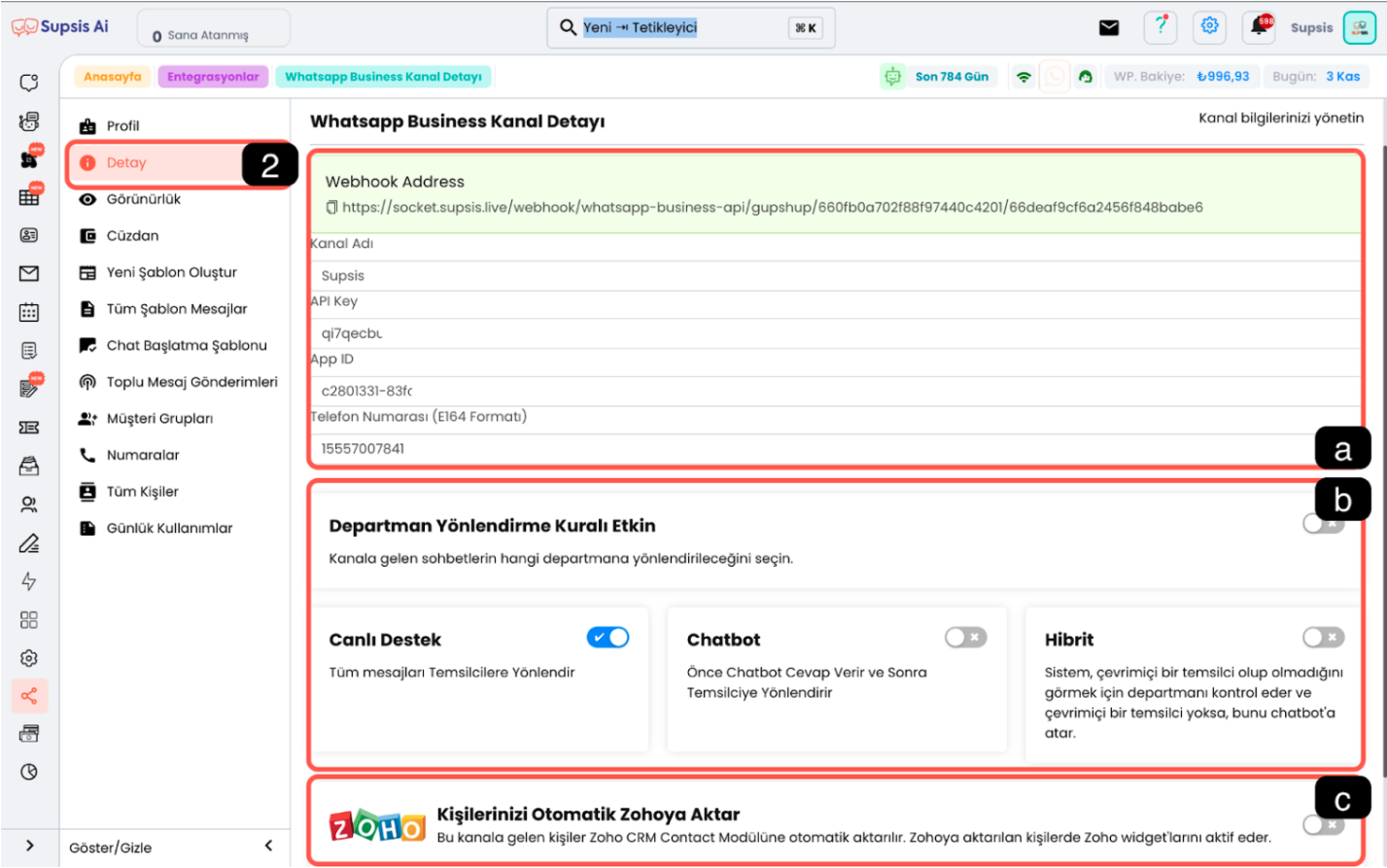Click the WhatsApp channel icon in header

coord(1055,77)
